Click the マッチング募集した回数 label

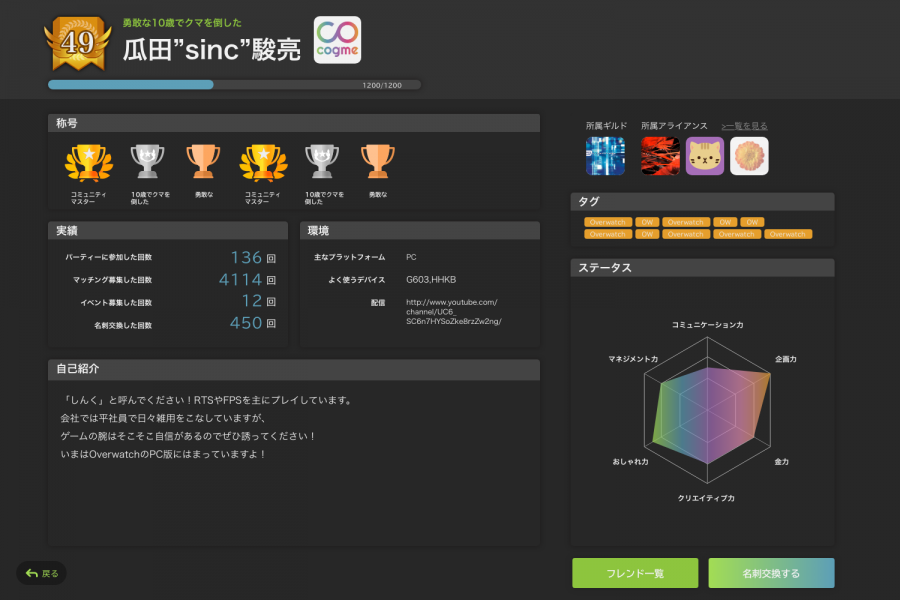pos(112,280)
